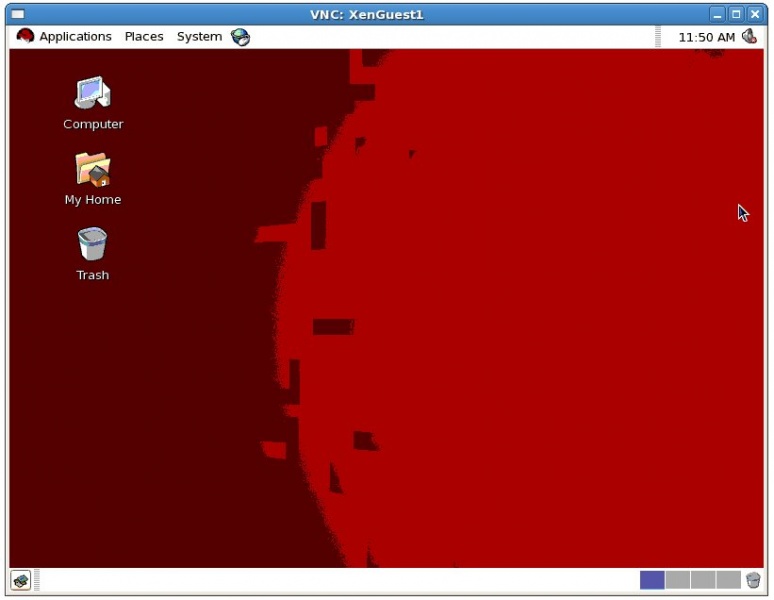Minimize the VNC XenGuest1 window
The image size is (774, 600).
718,14
